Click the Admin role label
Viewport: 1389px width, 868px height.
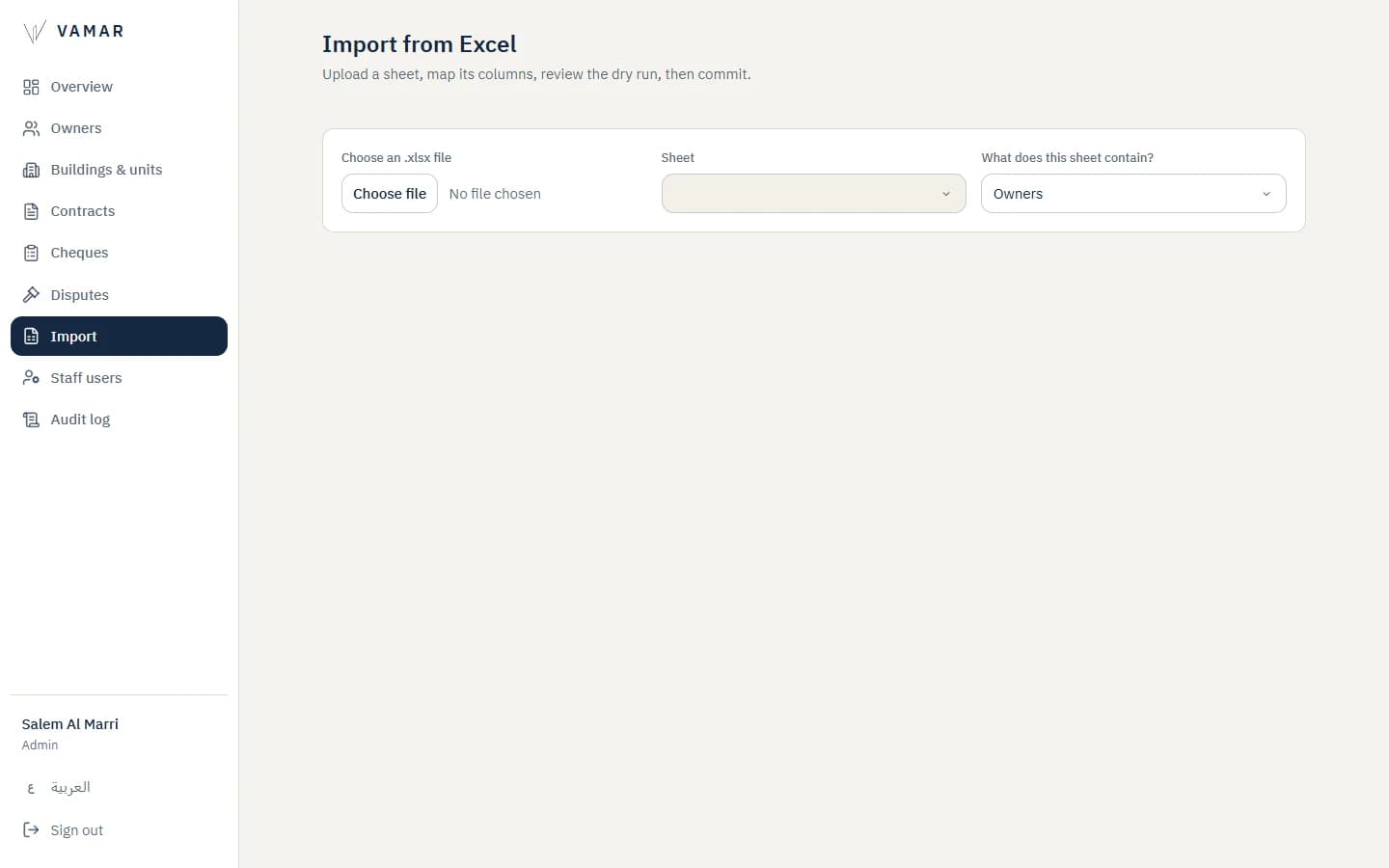coord(41,746)
